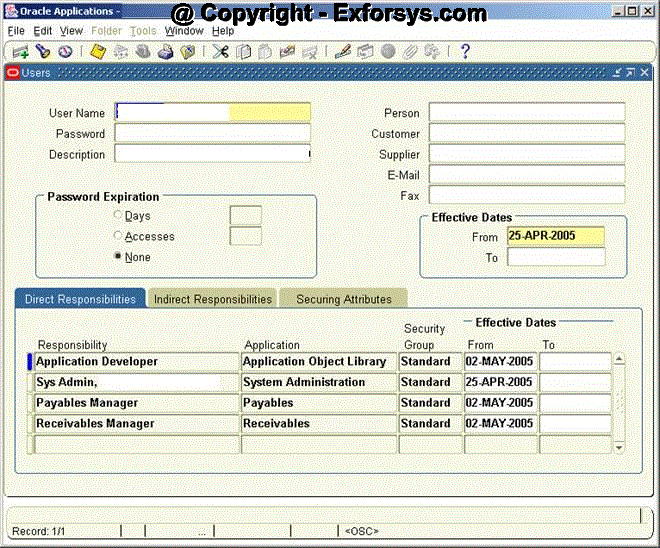Select the Days password expiration option
Screen dimensions: 660x548
coord(119,216)
